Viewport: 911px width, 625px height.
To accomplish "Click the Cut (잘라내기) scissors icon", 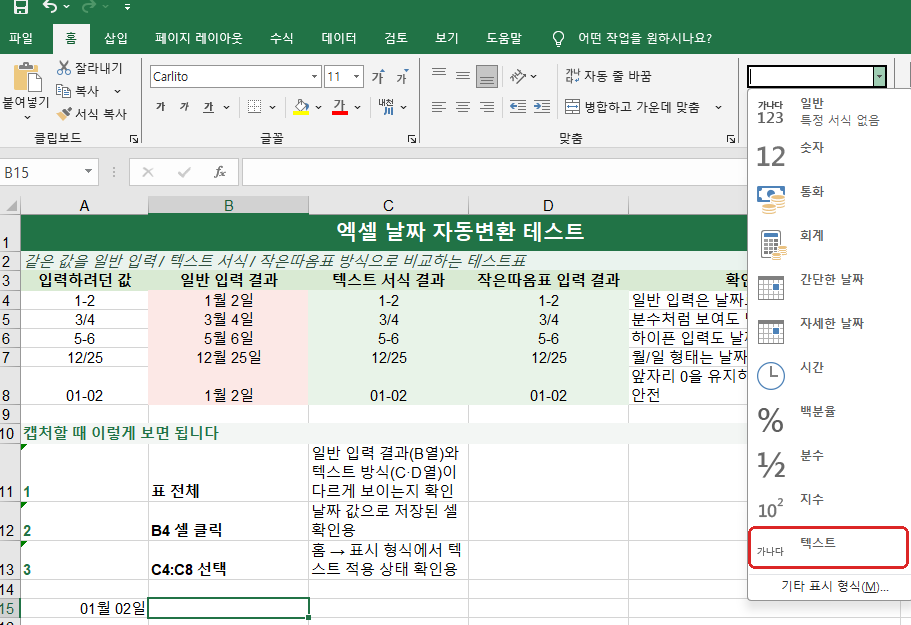I will pos(64,68).
